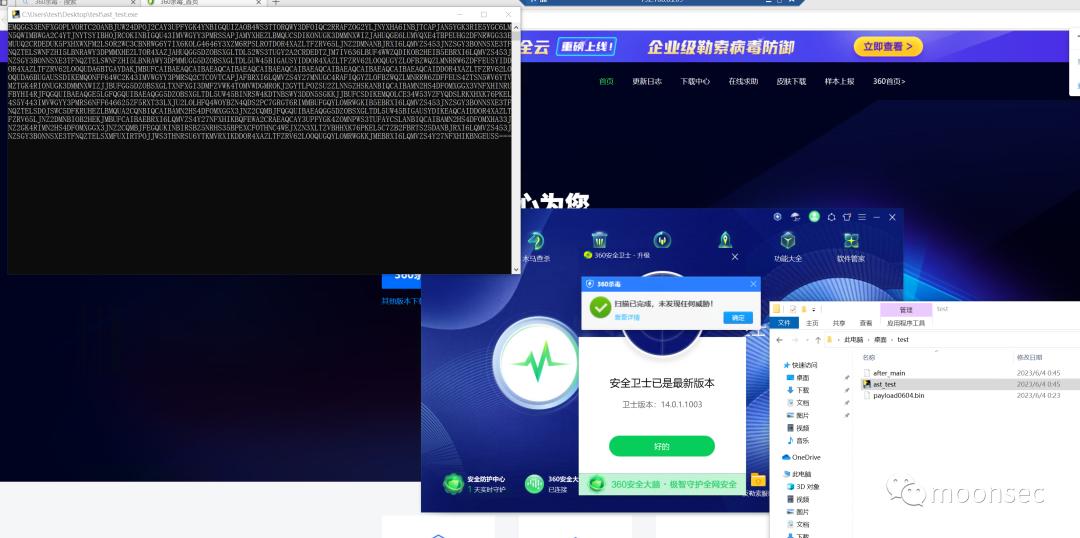
Task: Select 此电脑 in Explorer sidebar
Action: click(x=798, y=474)
